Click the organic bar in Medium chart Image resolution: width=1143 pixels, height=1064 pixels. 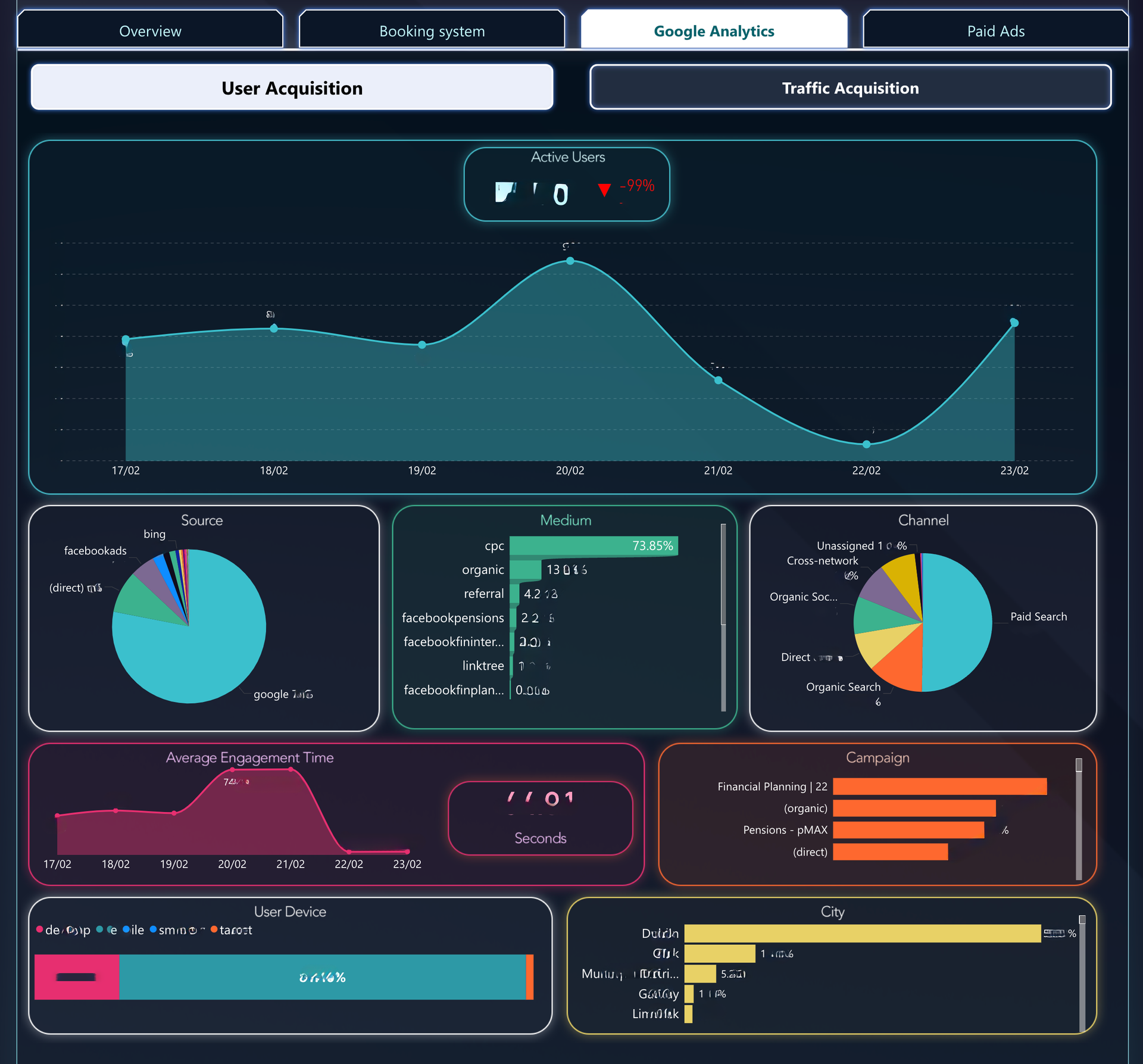pos(526,570)
